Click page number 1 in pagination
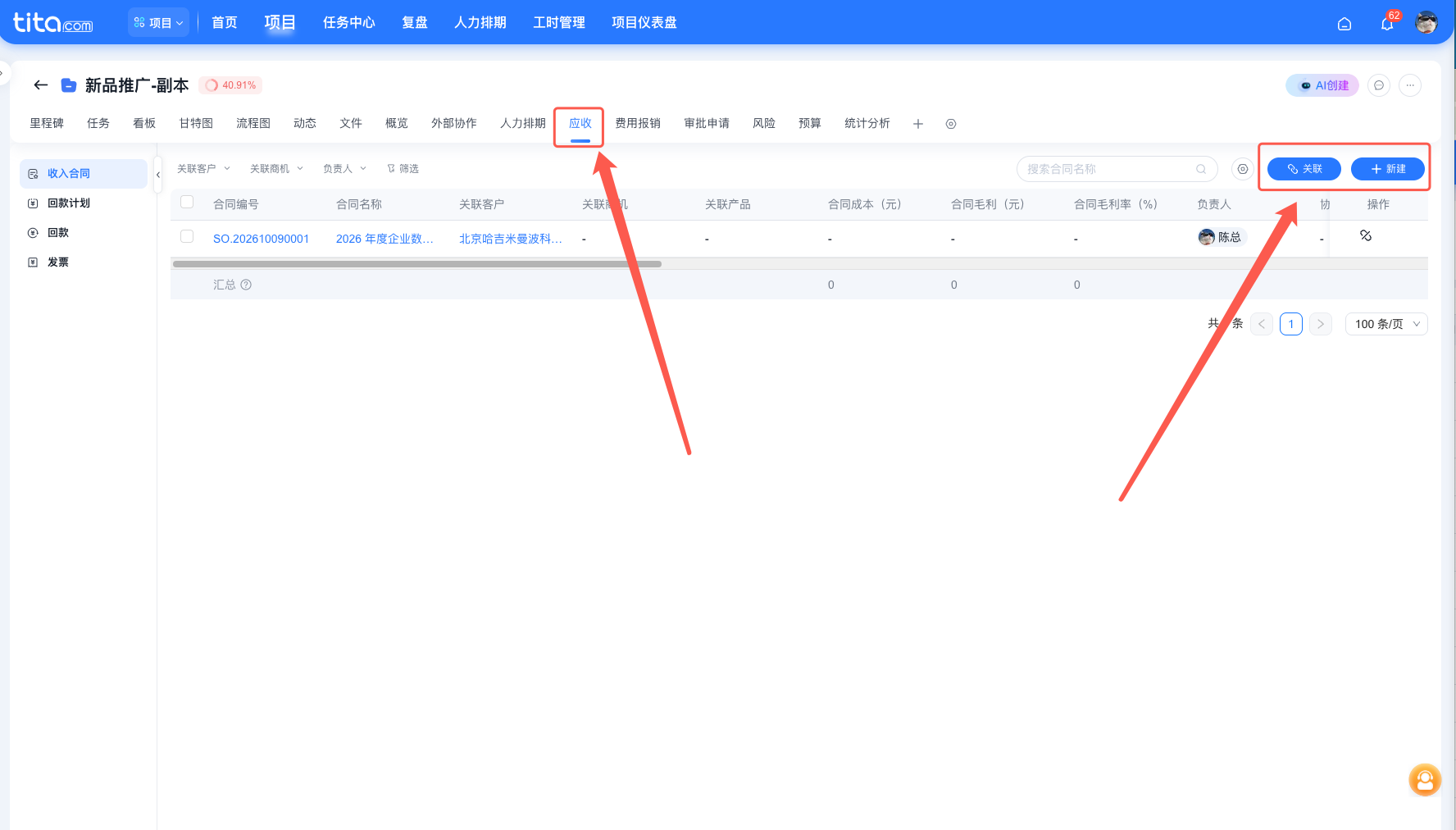Image resolution: width=1456 pixels, height=830 pixels. tap(1291, 324)
